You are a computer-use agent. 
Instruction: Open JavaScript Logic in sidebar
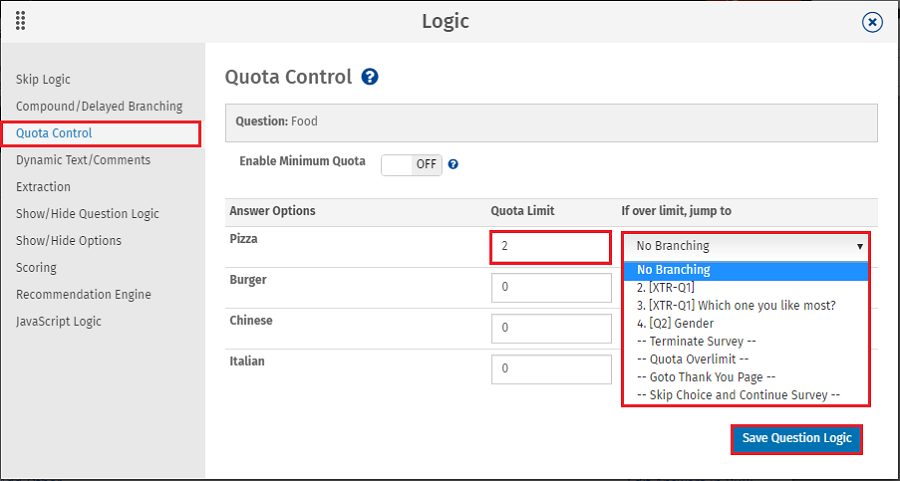pos(59,321)
